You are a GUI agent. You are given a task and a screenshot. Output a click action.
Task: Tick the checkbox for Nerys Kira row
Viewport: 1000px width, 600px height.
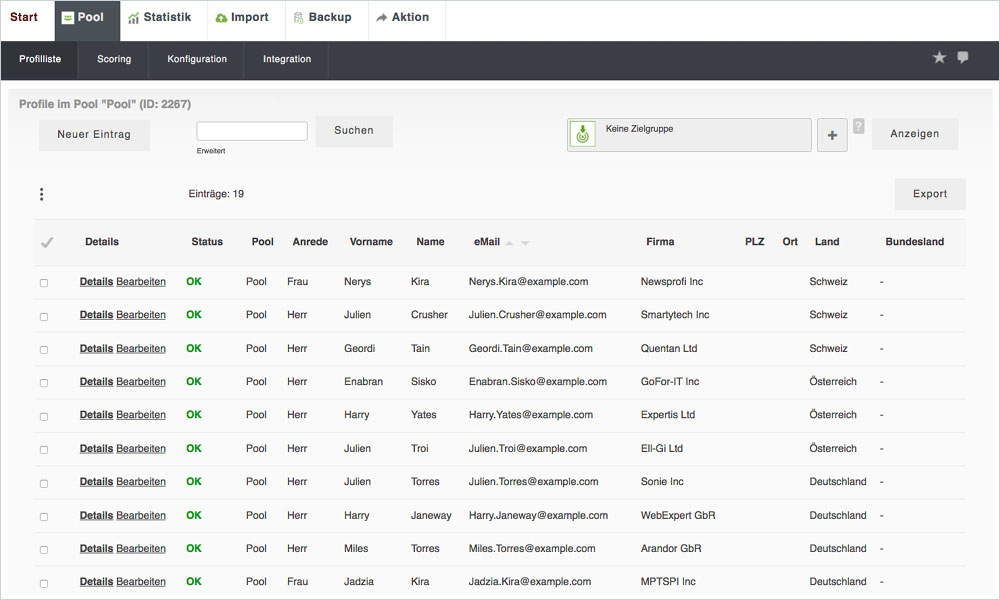44,283
